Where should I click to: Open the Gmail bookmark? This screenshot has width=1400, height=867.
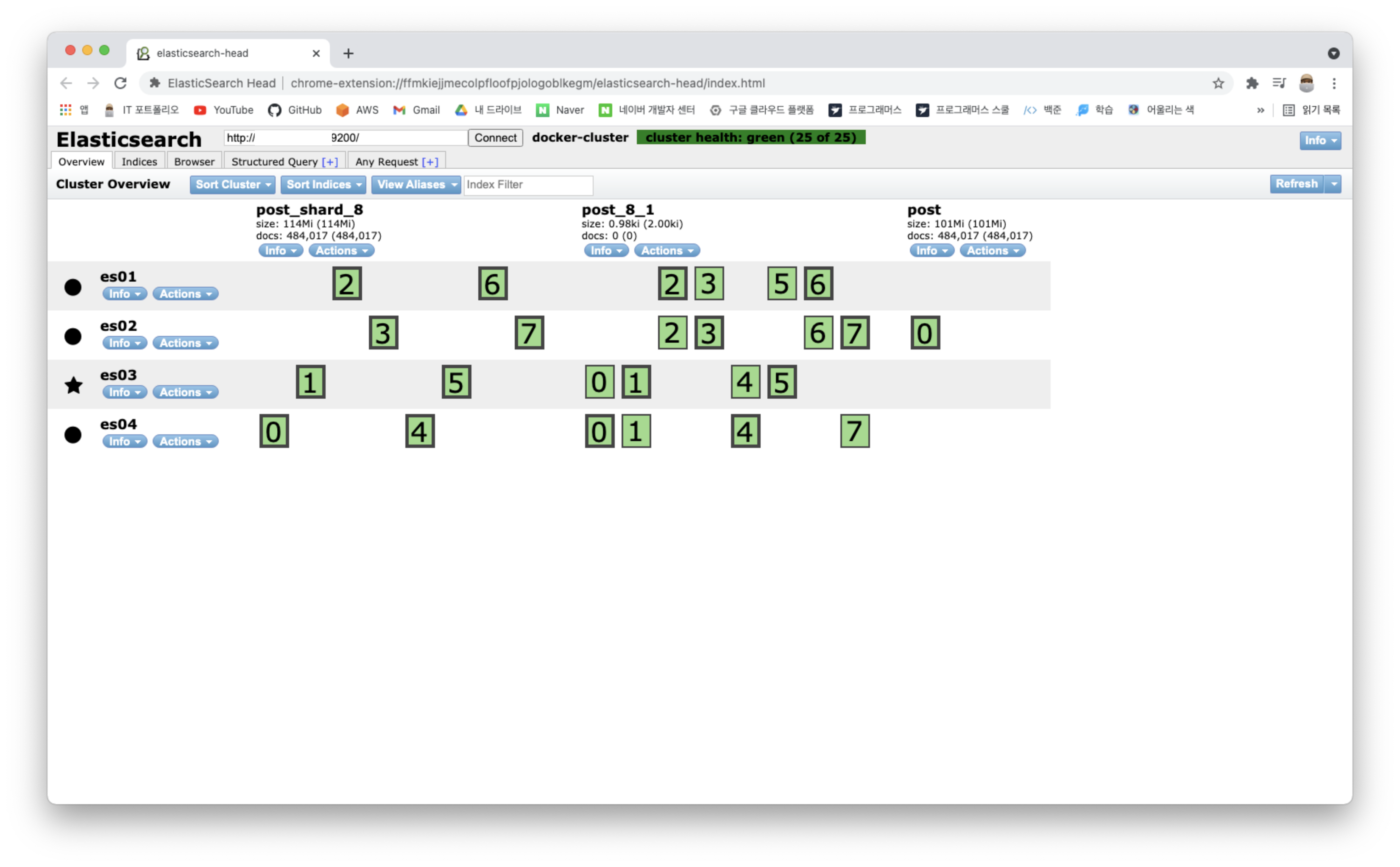[x=417, y=109]
